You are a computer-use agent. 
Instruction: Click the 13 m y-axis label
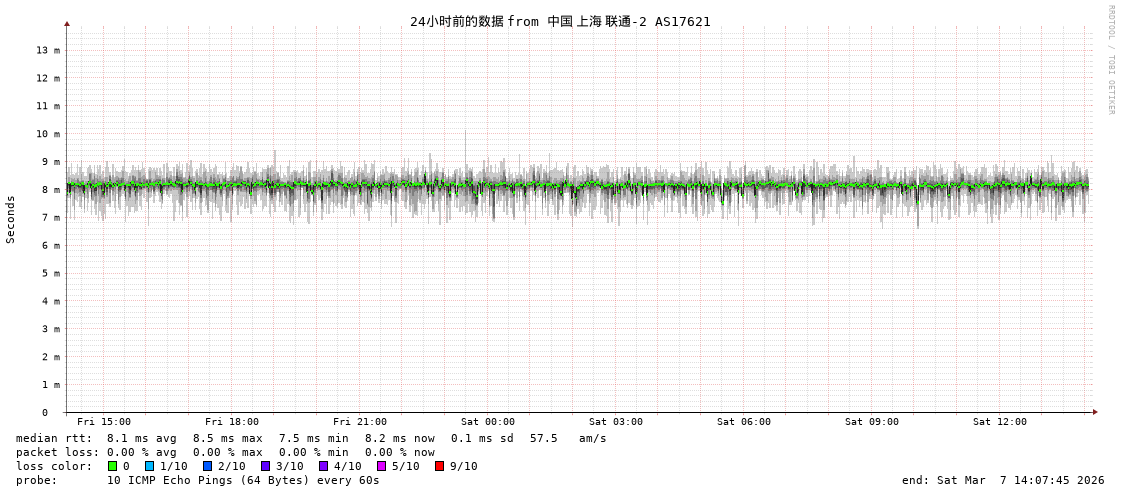point(48,50)
